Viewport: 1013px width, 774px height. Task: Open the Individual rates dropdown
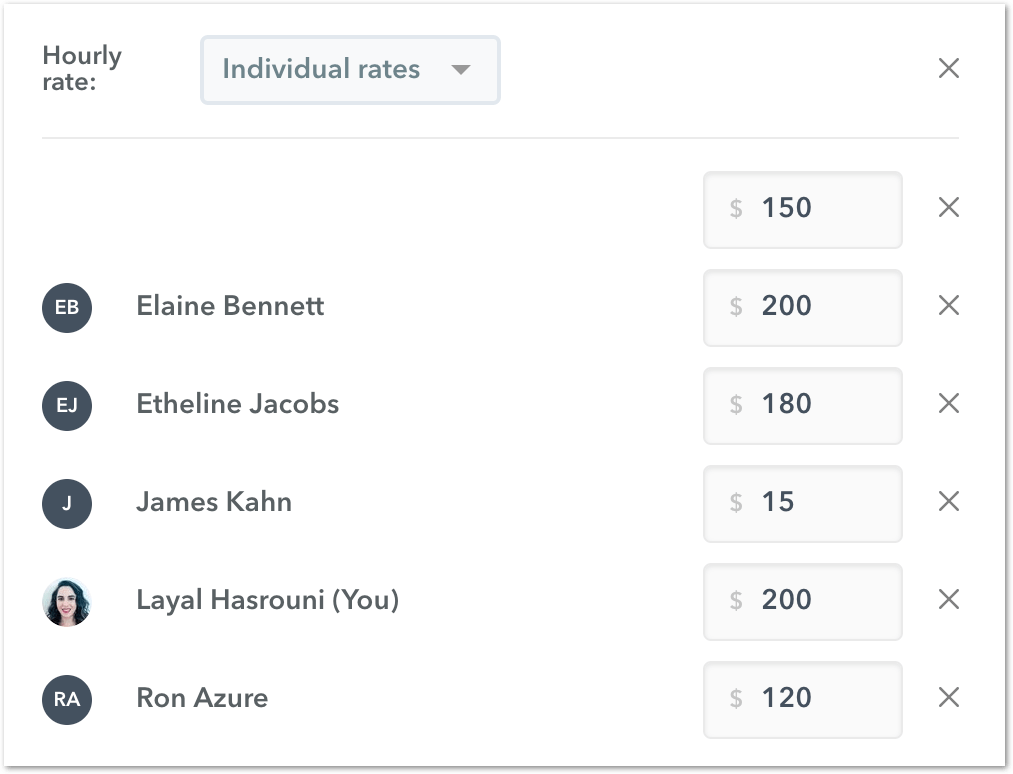(x=350, y=70)
